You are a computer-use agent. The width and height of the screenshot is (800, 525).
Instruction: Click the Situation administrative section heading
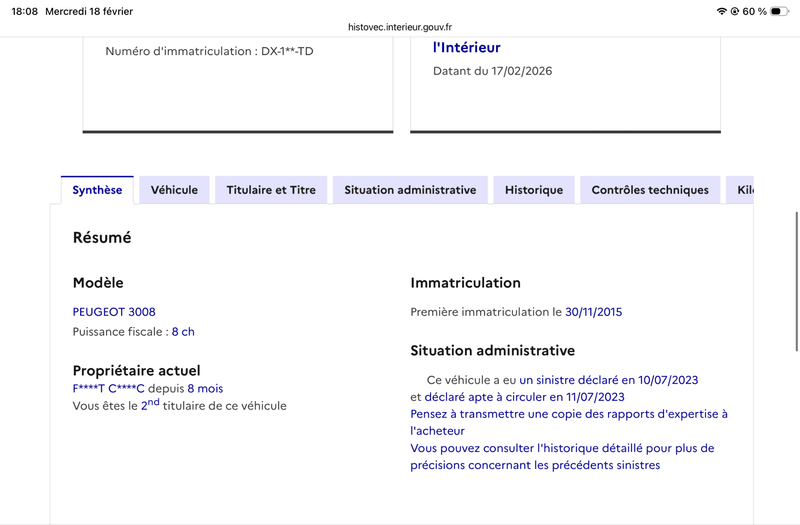pos(492,351)
